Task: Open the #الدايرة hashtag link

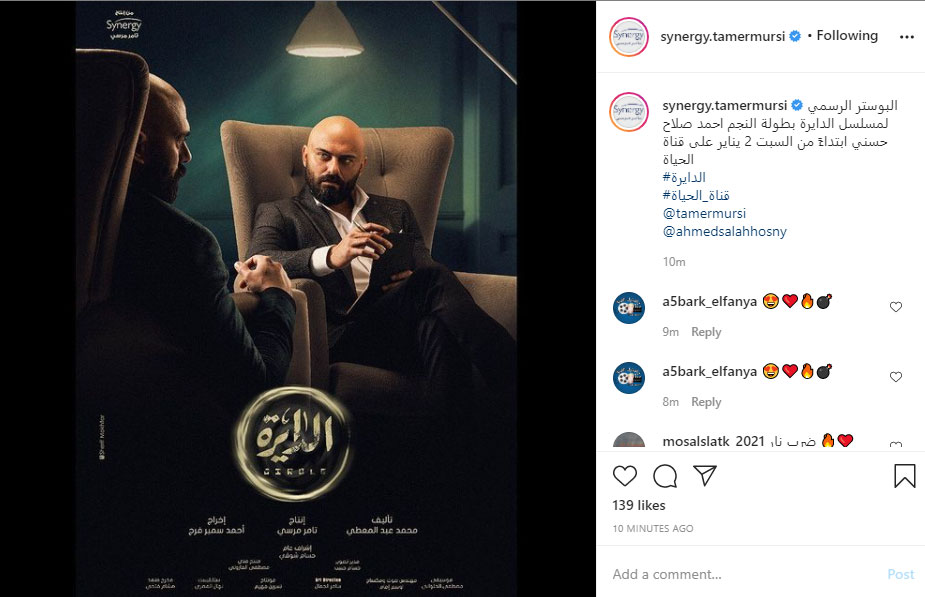Action: [684, 177]
